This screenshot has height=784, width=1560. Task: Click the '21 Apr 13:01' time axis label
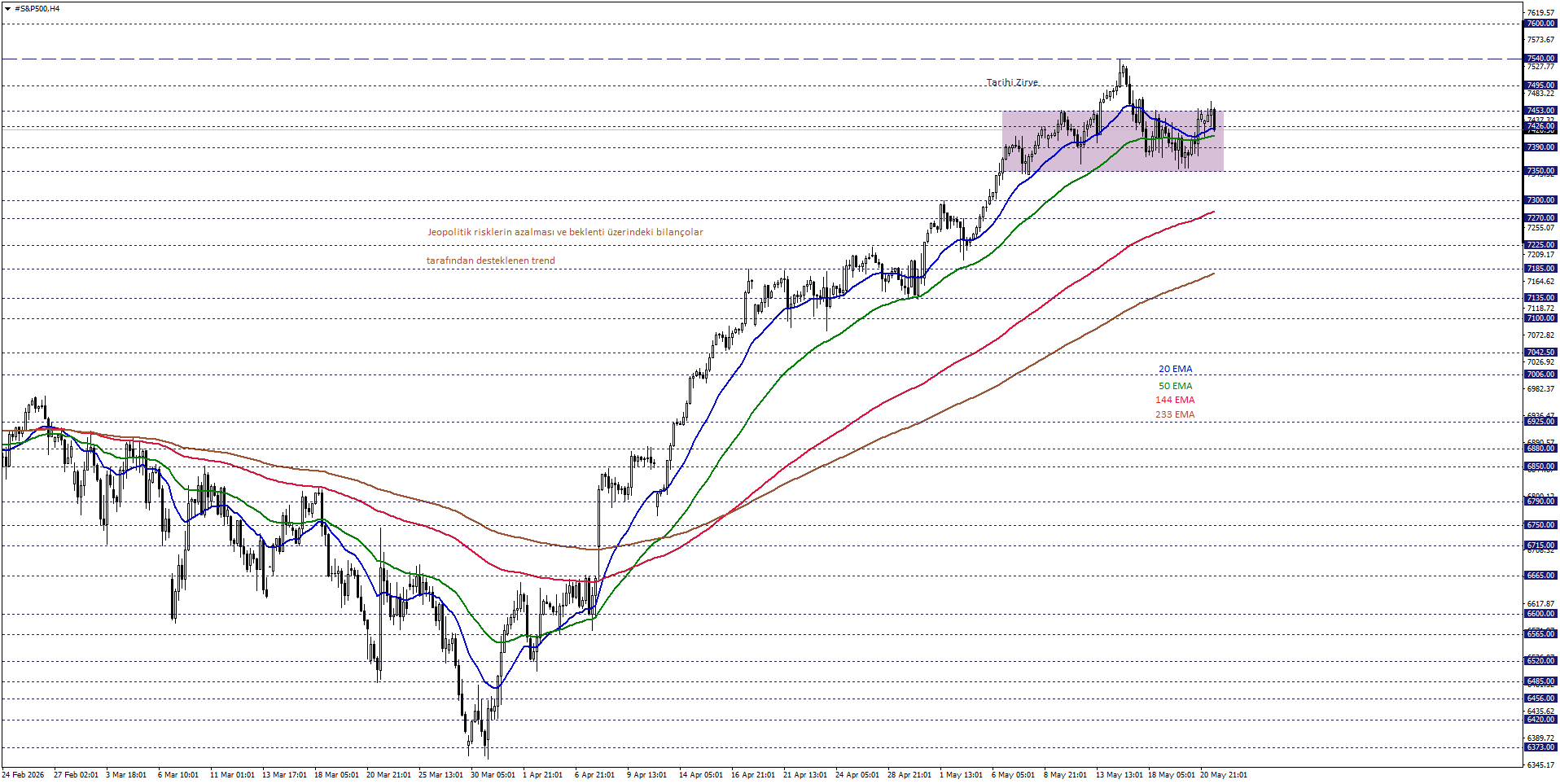(x=805, y=775)
